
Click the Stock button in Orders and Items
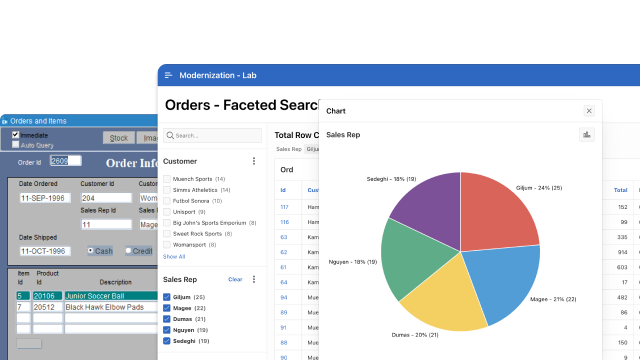pos(119,138)
